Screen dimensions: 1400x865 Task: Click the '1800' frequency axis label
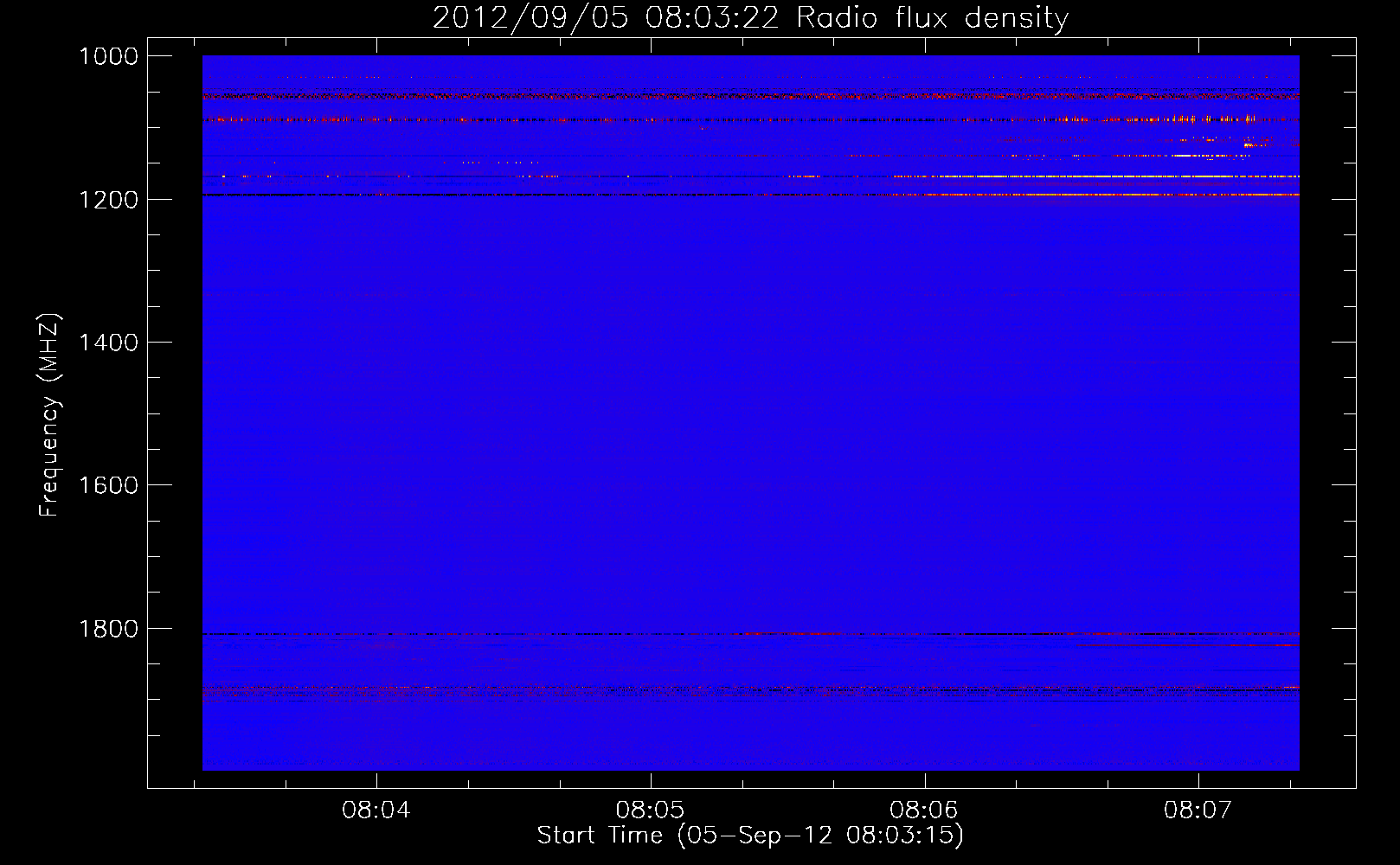108,629
